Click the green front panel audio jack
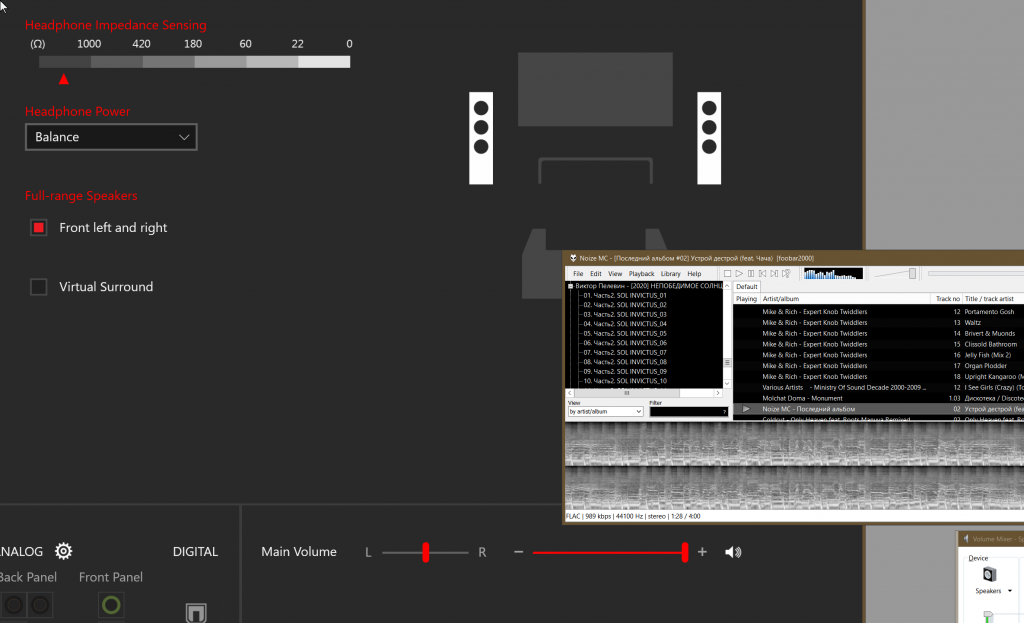1024x623 pixels. pos(111,605)
